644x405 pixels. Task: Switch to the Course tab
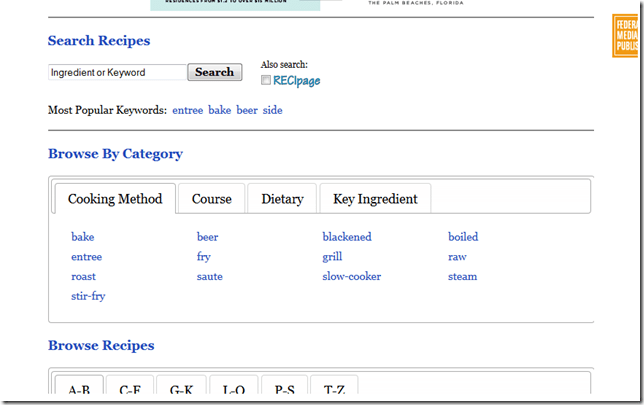pos(211,199)
